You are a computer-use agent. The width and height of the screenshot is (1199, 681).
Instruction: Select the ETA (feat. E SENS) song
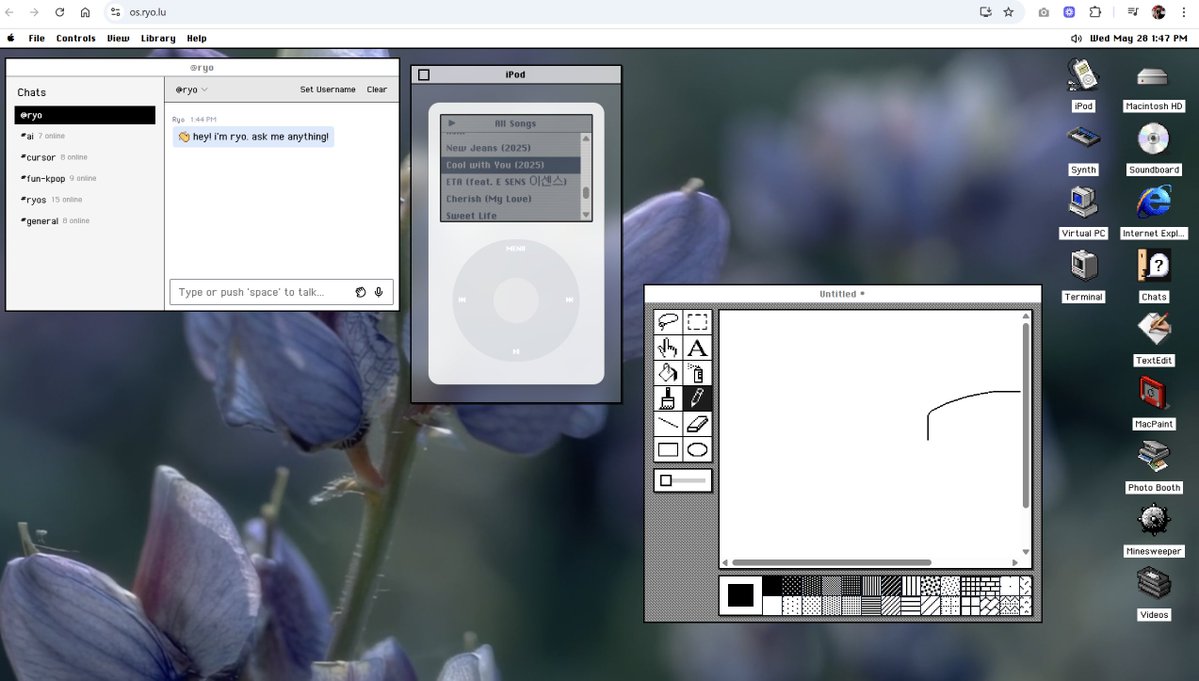(x=511, y=181)
